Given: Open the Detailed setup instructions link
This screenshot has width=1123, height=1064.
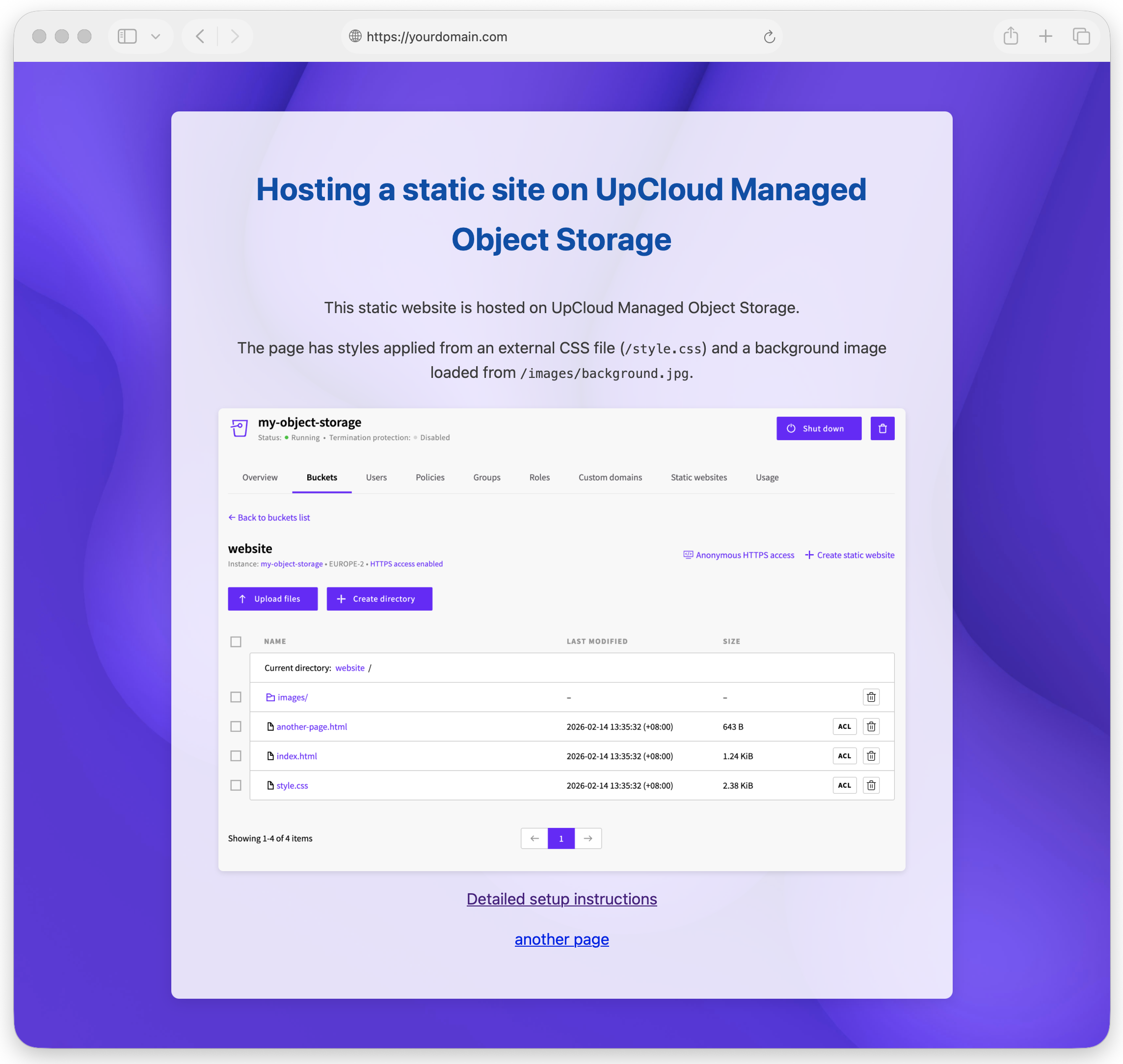Looking at the screenshot, I should point(561,899).
